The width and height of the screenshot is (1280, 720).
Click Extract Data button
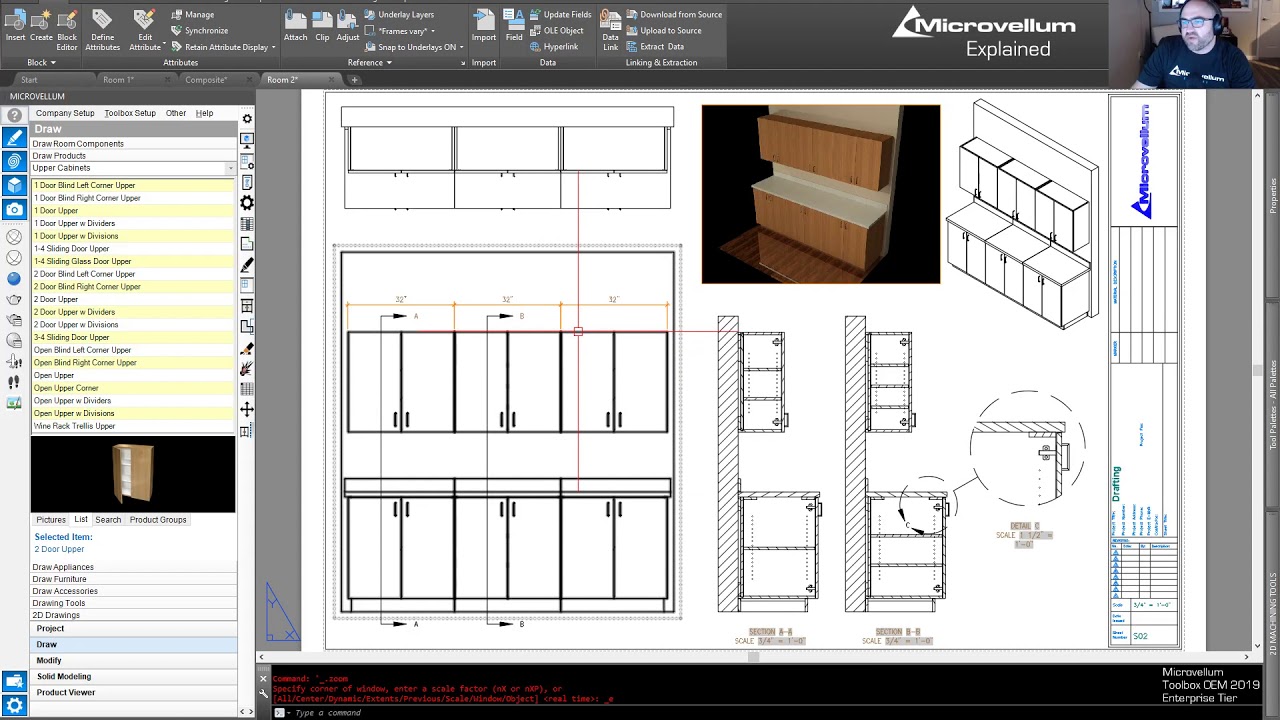coord(656,47)
